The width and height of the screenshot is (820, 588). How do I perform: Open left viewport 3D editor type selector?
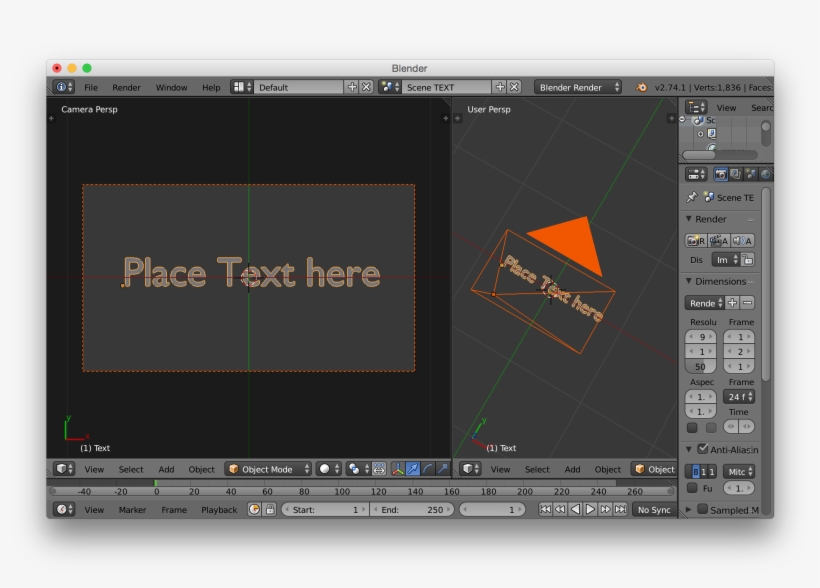(64, 469)
